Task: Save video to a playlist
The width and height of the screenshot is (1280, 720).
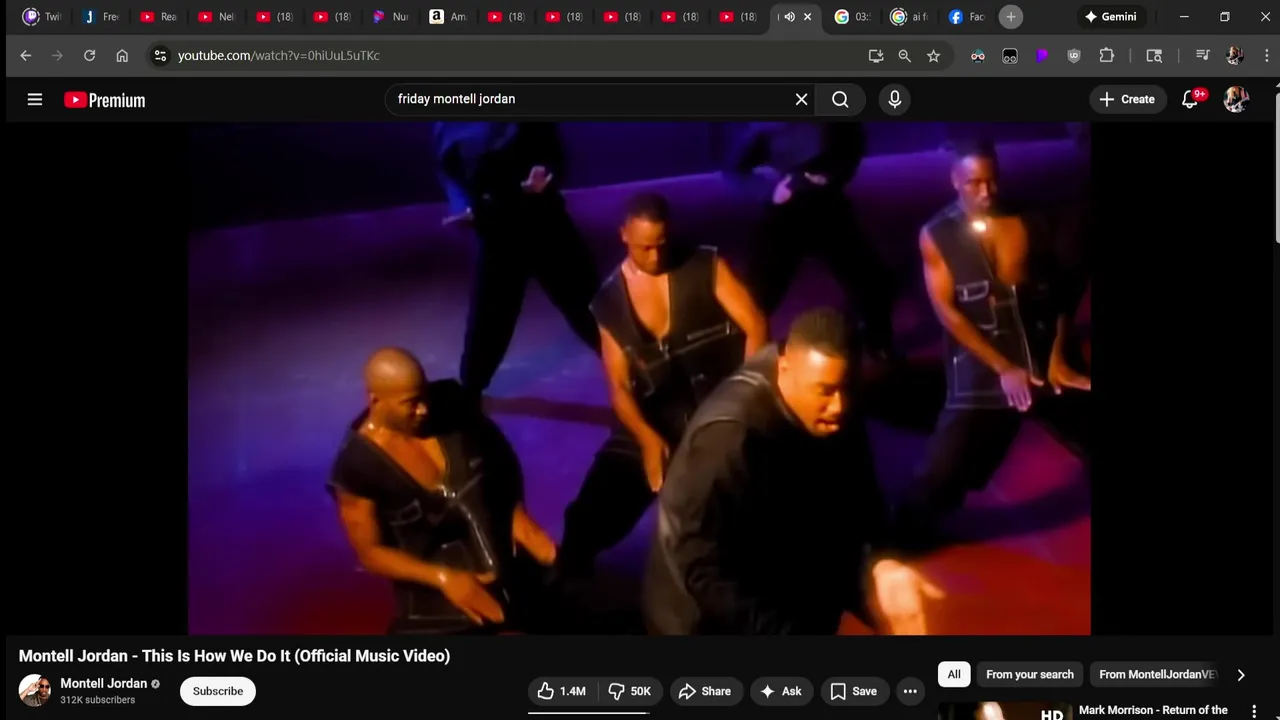Action: click(x=854, y=691)
